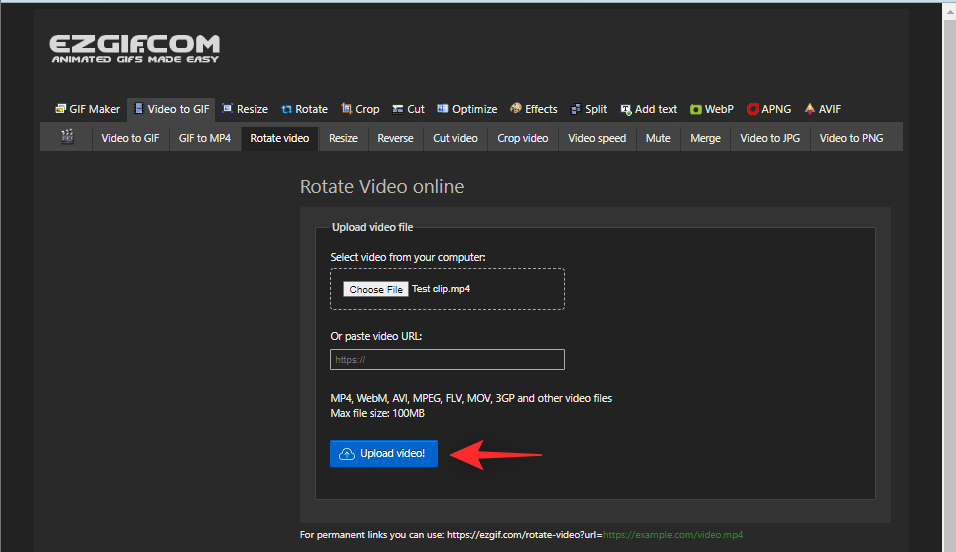Screen dimensions: 956x552
Task: Open the Crop video tab
Action: (x=523, y=138)
